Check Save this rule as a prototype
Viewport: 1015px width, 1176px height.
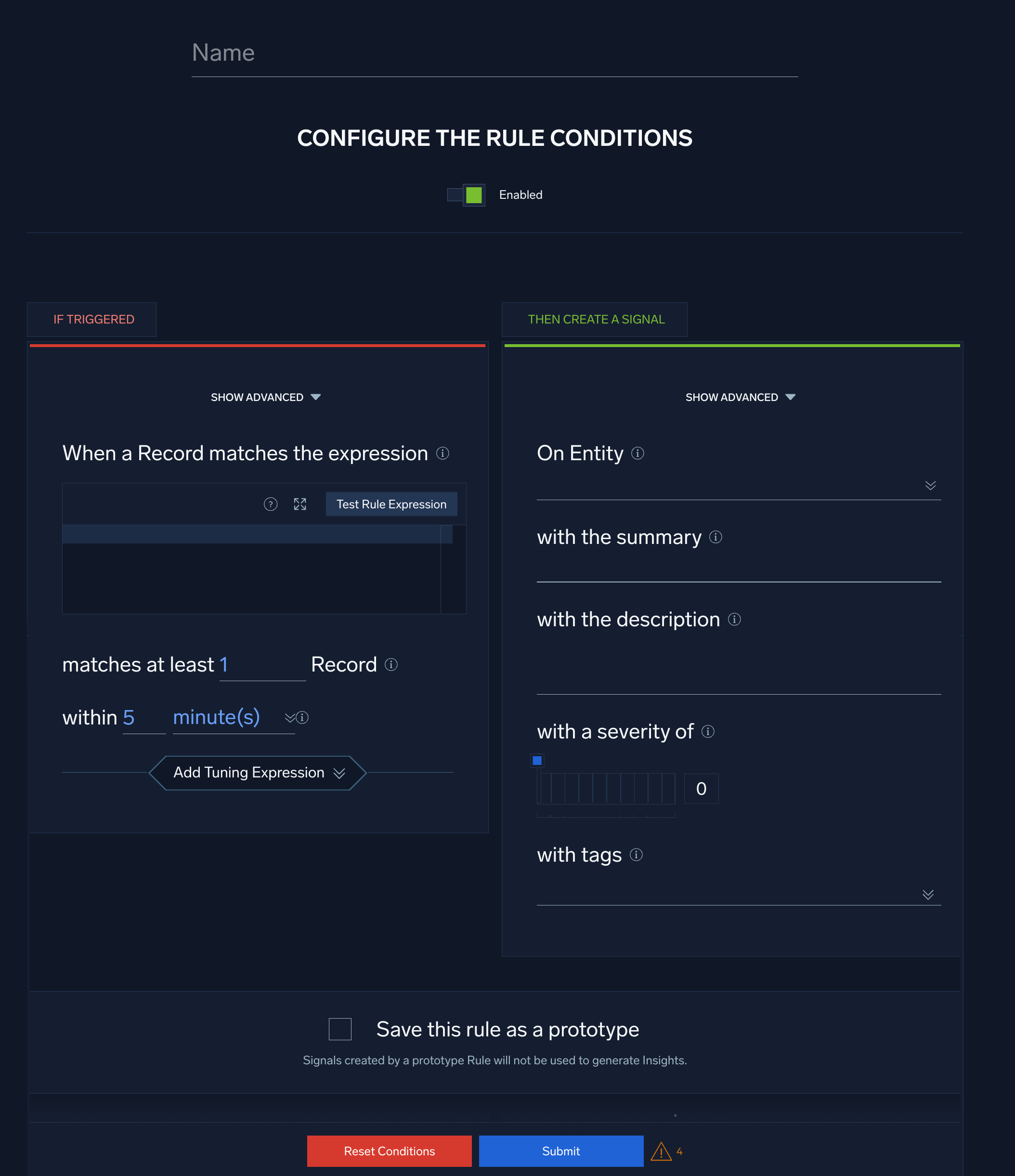coord(339,1029)
